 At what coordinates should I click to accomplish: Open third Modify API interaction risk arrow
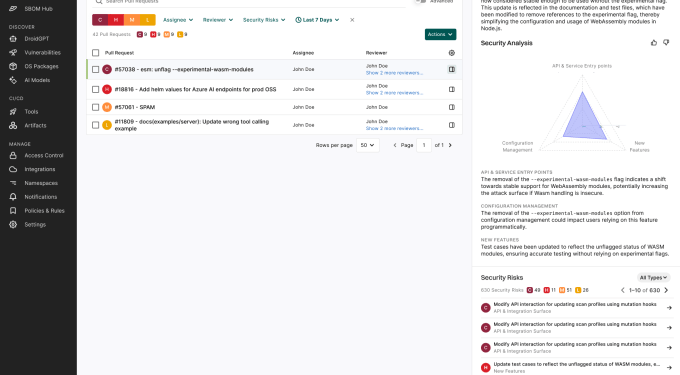[x=669, y=348]
